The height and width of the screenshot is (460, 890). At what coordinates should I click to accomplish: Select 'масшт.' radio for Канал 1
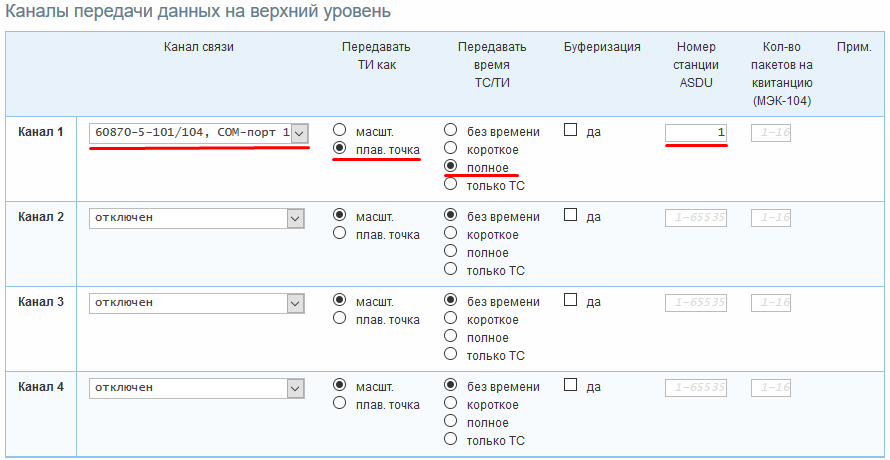340,130
